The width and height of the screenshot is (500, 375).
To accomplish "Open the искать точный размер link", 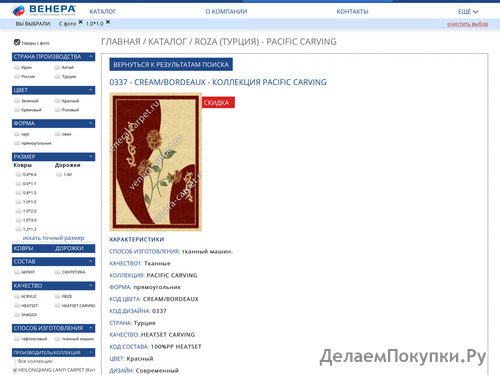I will coord(53,238).
